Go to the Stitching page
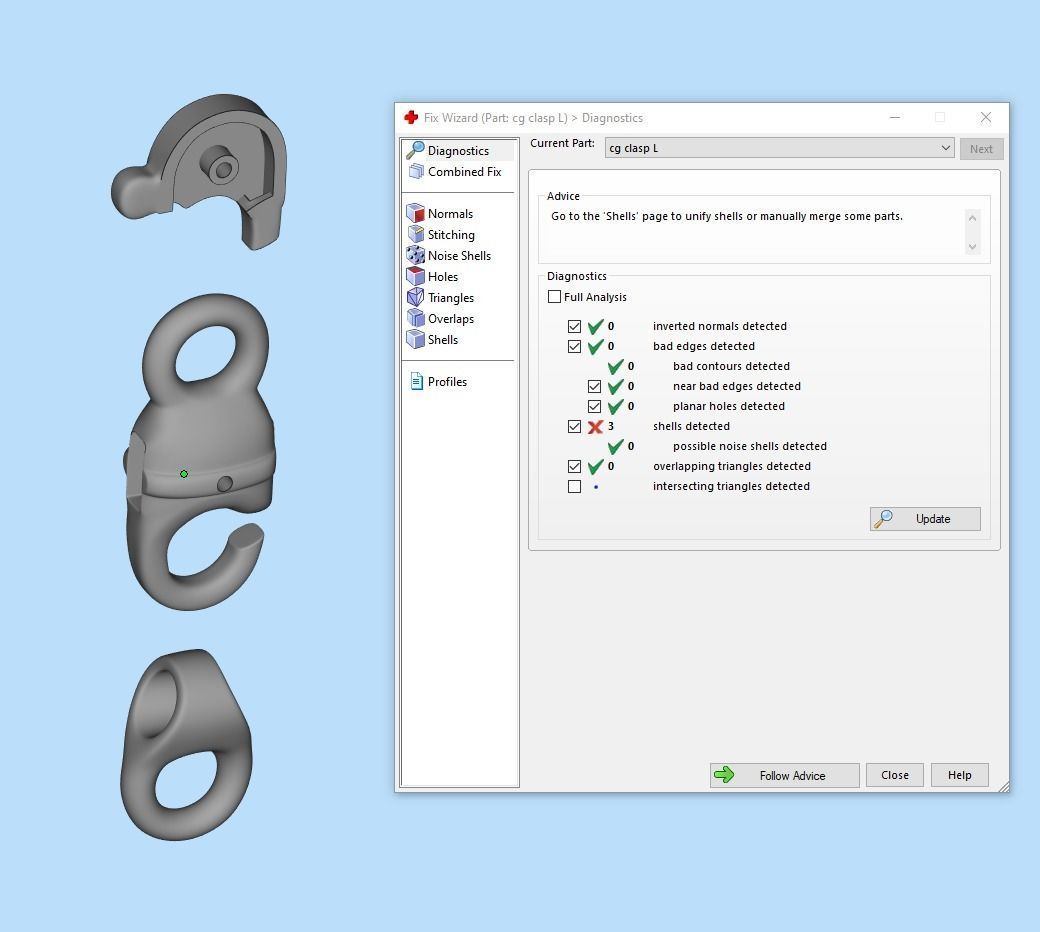This screenshot has width=1040, height=932. (451, 235)
